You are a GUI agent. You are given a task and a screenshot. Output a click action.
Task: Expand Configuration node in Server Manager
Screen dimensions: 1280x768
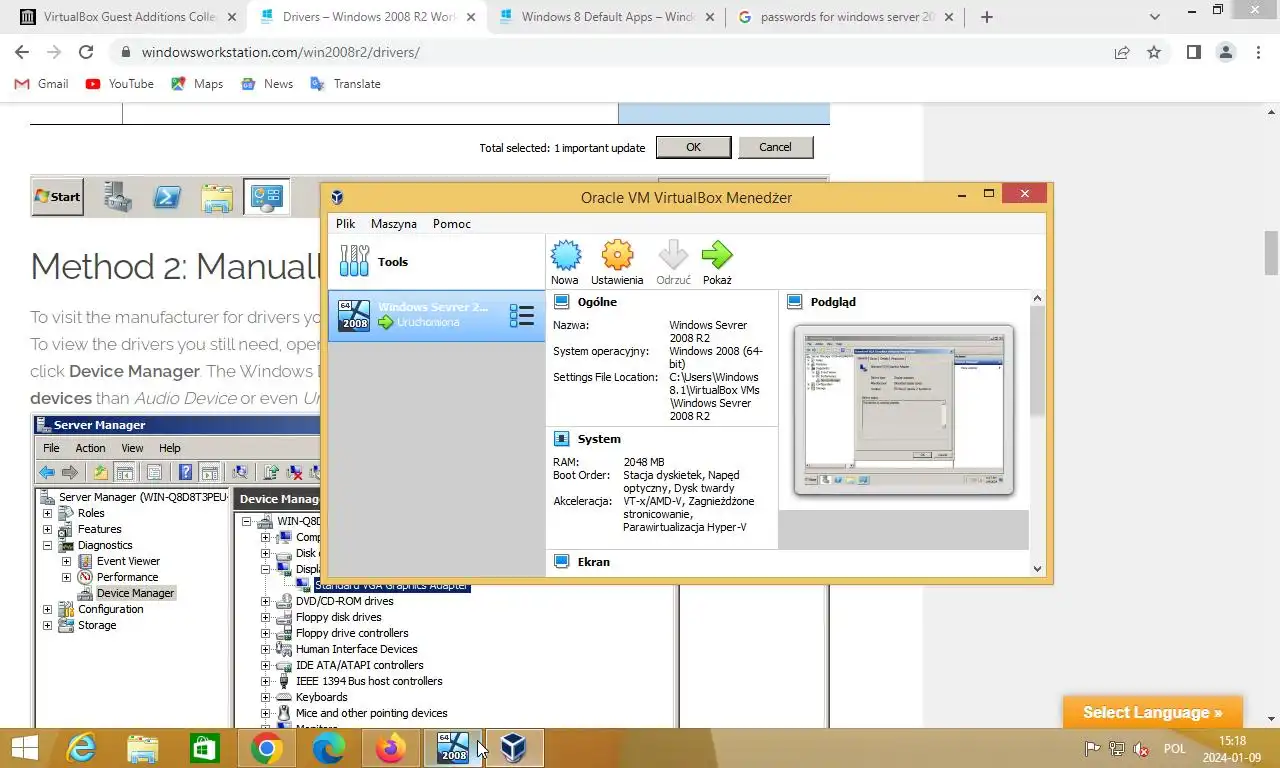click(x=47, y=609)
